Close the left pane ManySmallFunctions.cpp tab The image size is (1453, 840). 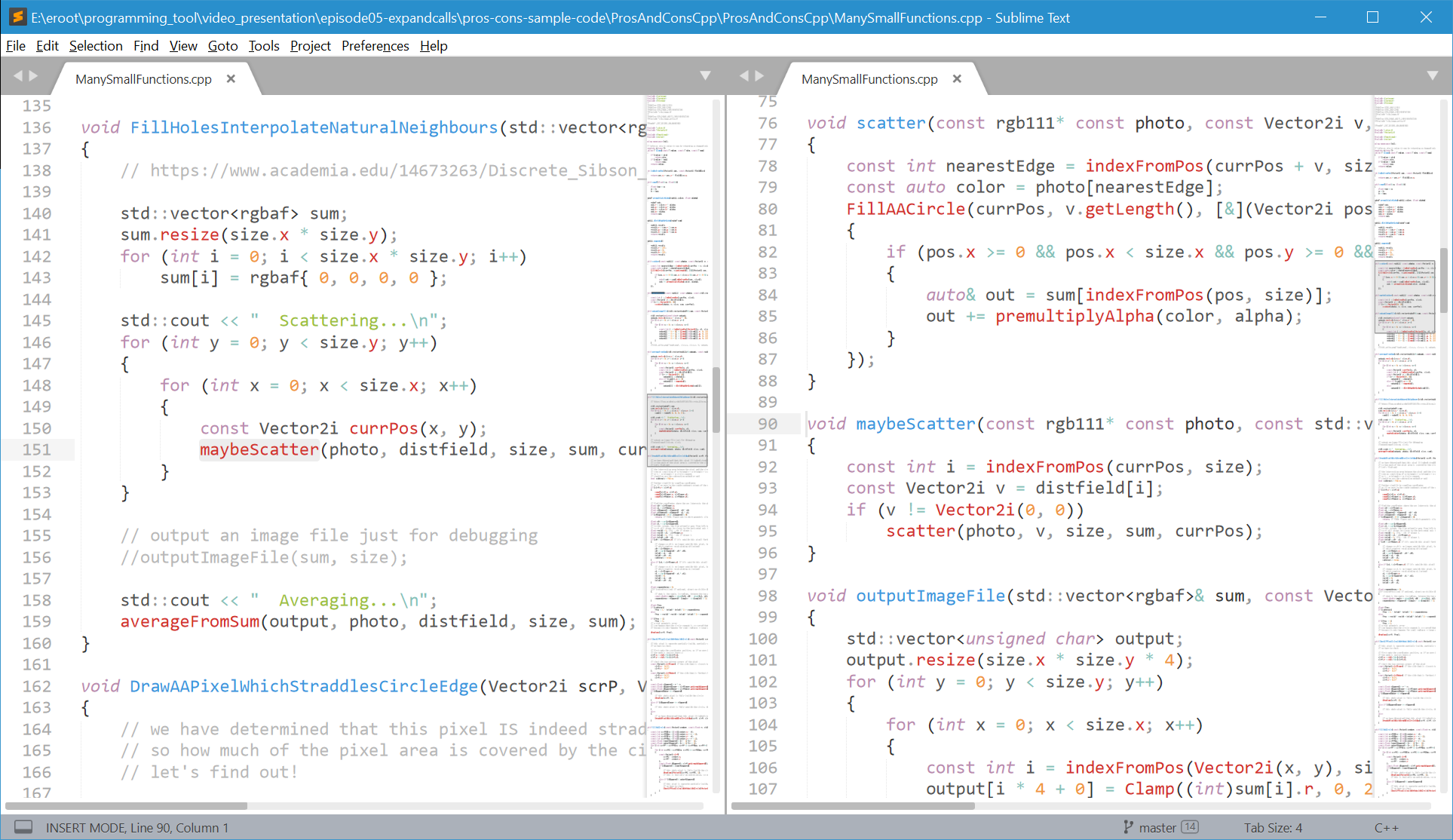pos(231,79)
